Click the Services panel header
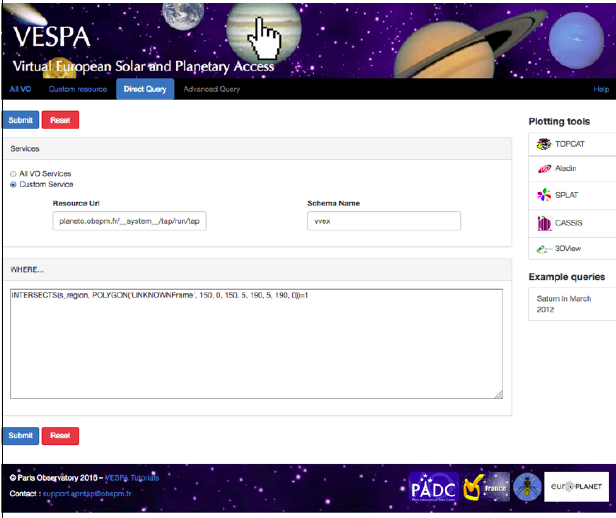616x518 pixels. [257, 149]
